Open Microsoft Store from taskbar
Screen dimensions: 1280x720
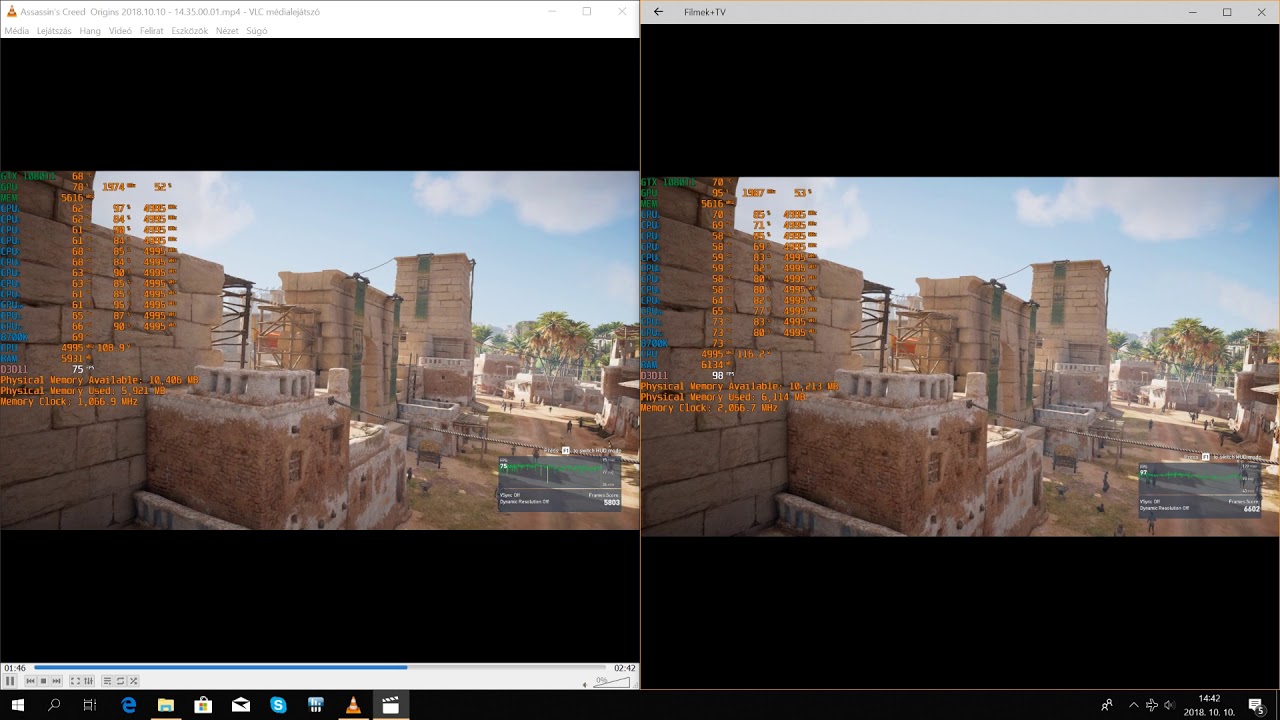point(203,705)
